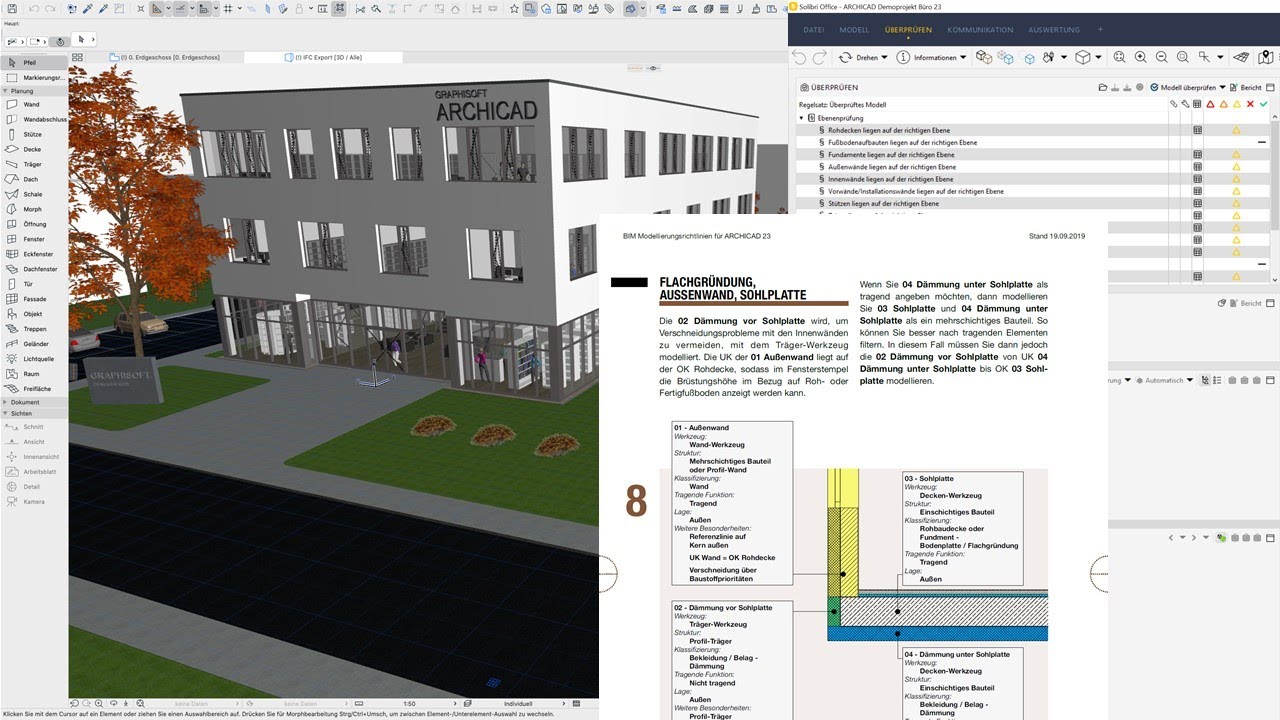The width and height of the screenshot is (1280, 720).
Task: Select the Fassade curtain wall tool
Action: [34, 299]
